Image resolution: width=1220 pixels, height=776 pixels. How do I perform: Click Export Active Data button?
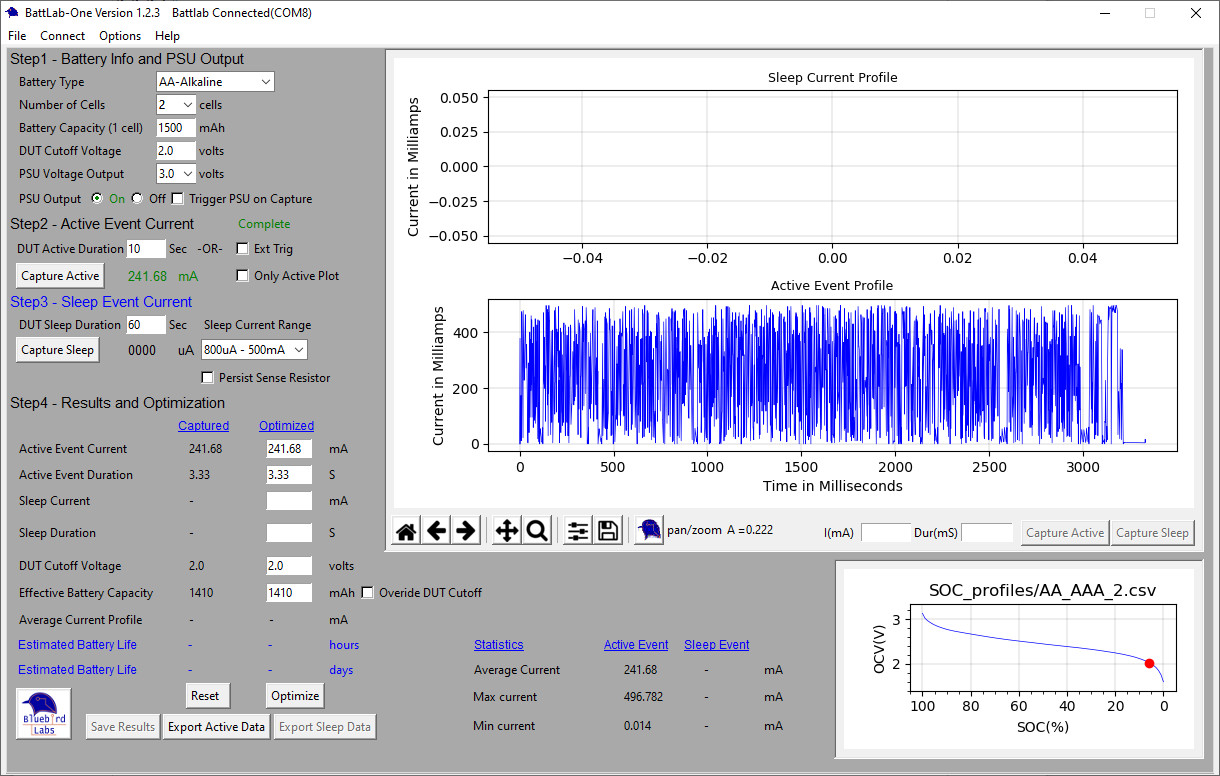[x=217, y=727]
